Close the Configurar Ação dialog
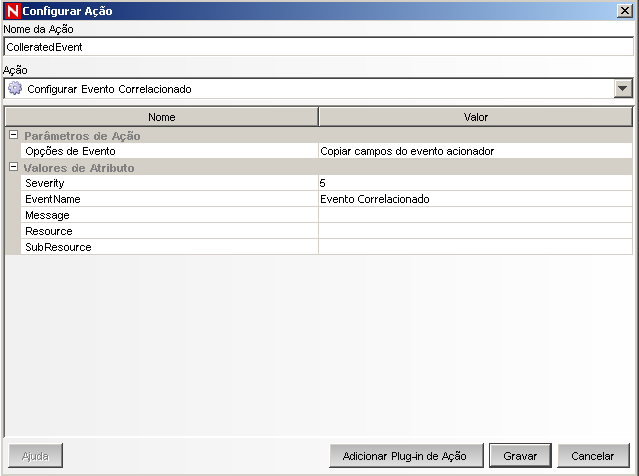Viewport: 639px width, 476px height. (x=624, y=10)
